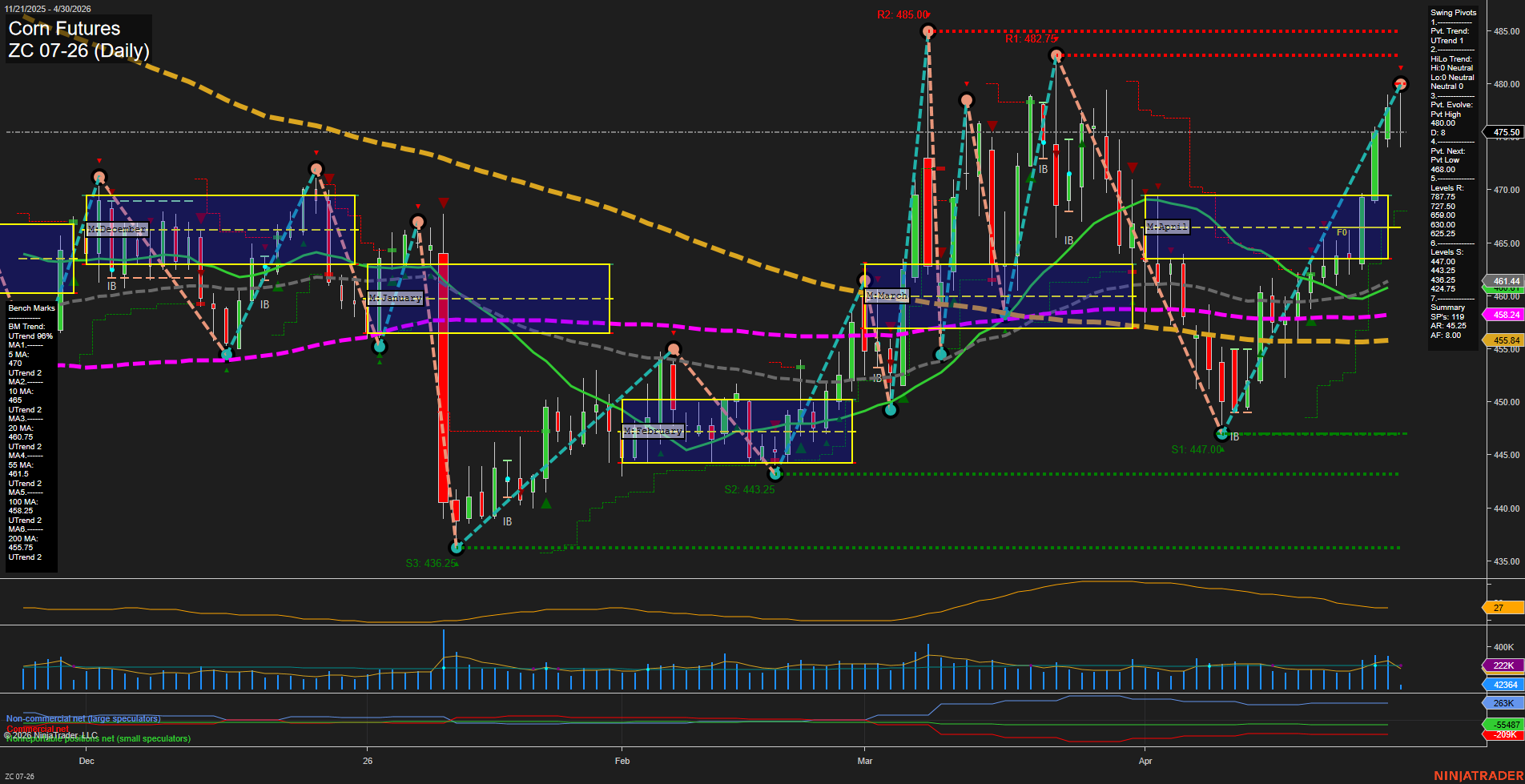Click the magenta 458.24 price swatch
The image size is (1525, 784).
[1504, 315]
